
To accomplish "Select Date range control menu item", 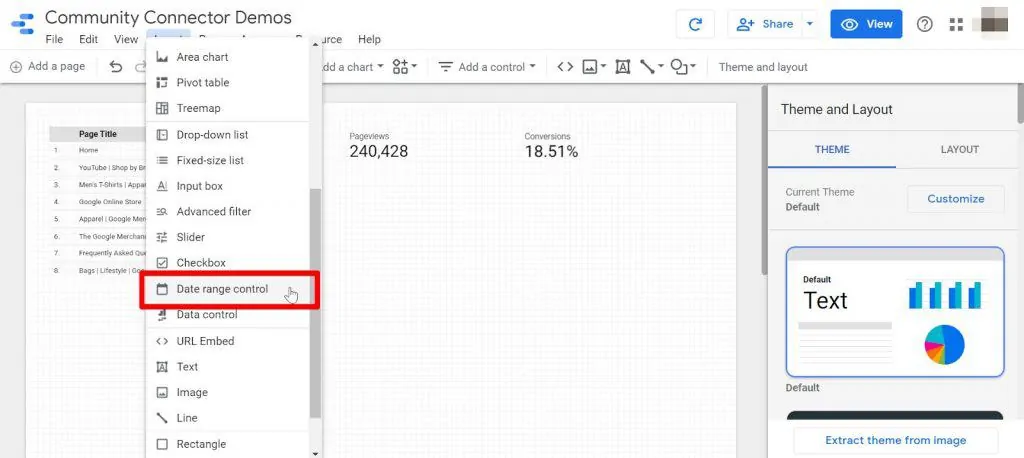I will click(x=227, y=289).
